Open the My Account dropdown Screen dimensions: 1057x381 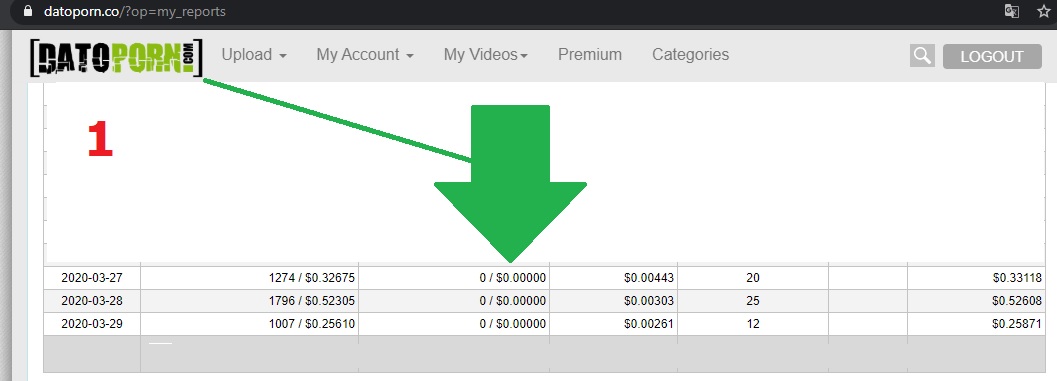click(x=365, y=55)
